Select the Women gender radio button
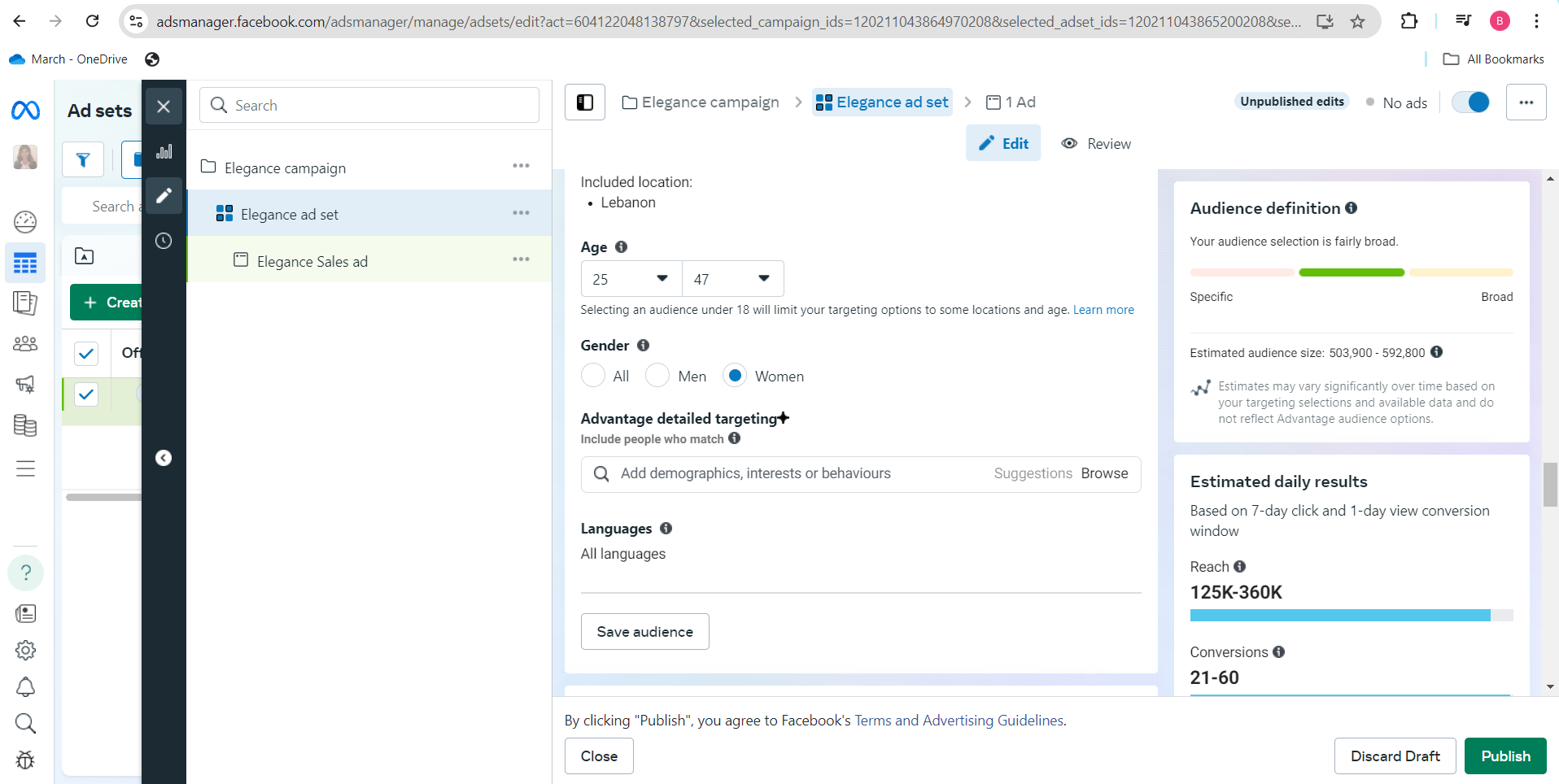The height and width of the screenshot is (784, 1559). (735, 376)
